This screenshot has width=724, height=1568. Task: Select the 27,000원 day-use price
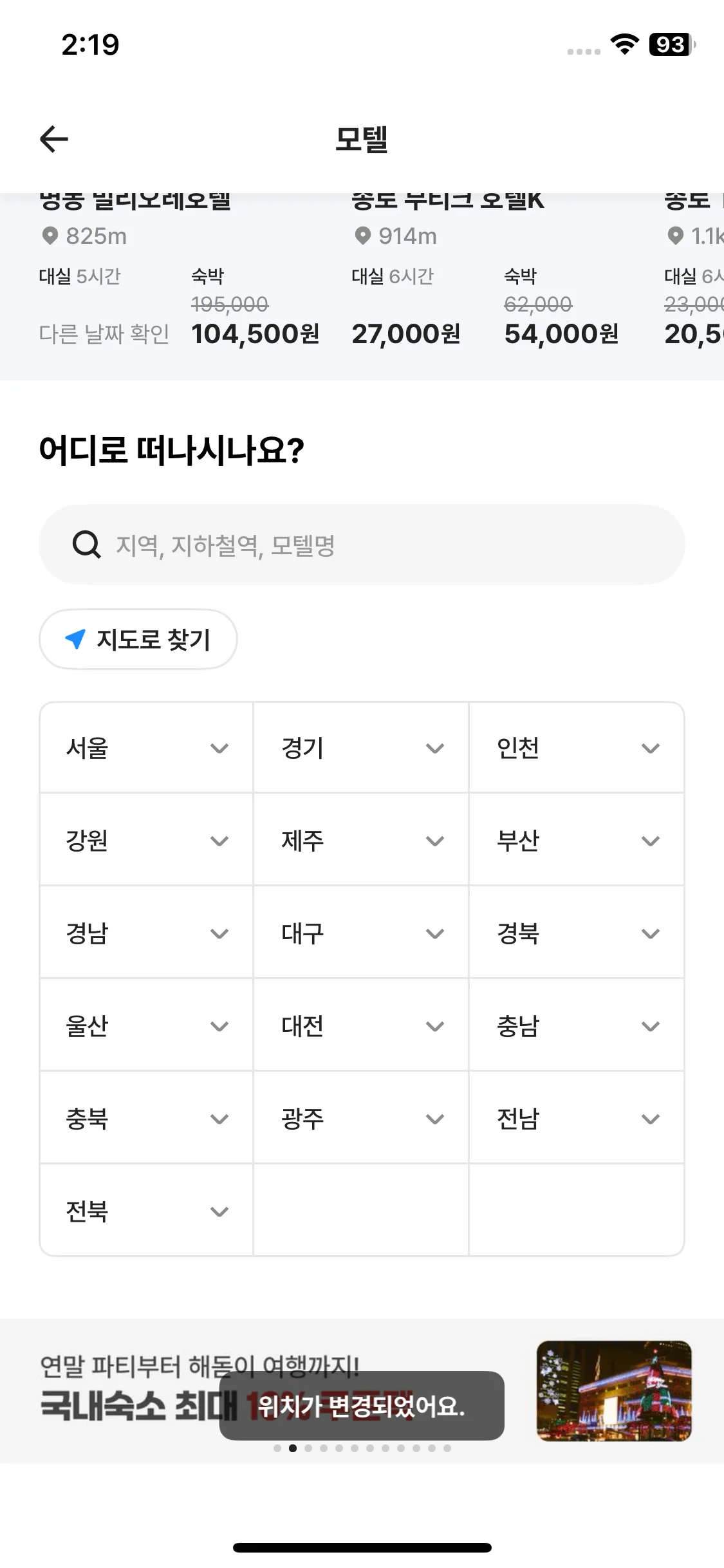pos(405,333)
